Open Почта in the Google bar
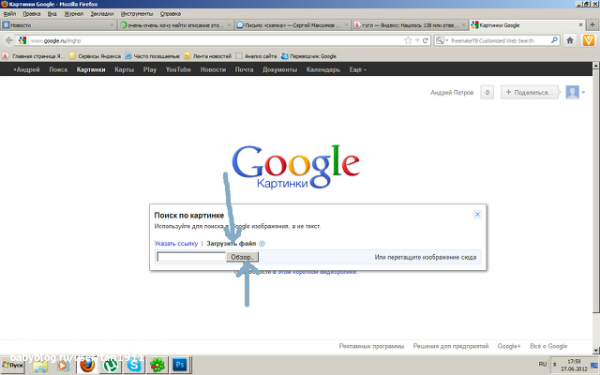The height and width of the screenshot is (375, 600). [244, 70]
